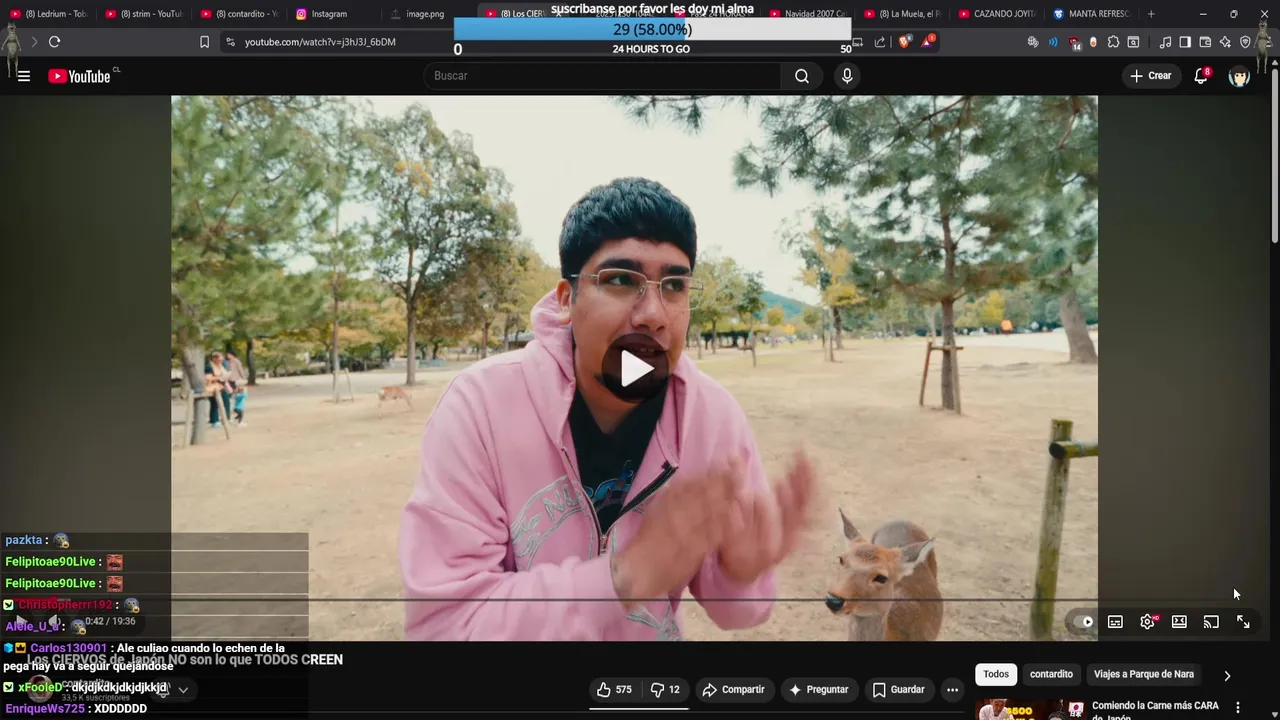1280x720 pixels.
Task: Open the more actions three-dot menu
Action: tap(952, 690)
